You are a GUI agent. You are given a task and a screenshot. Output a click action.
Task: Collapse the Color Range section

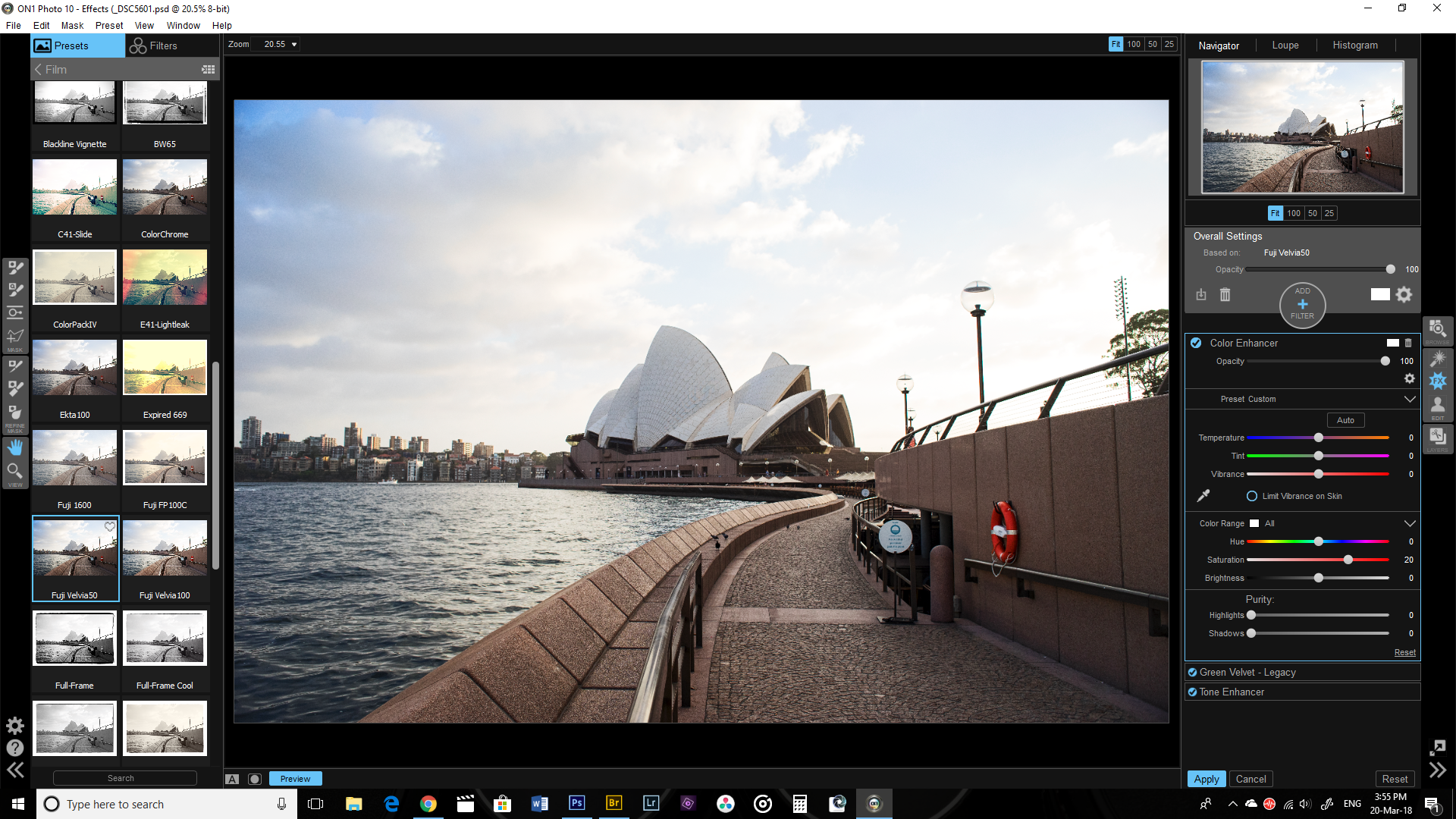(1410, 522)
